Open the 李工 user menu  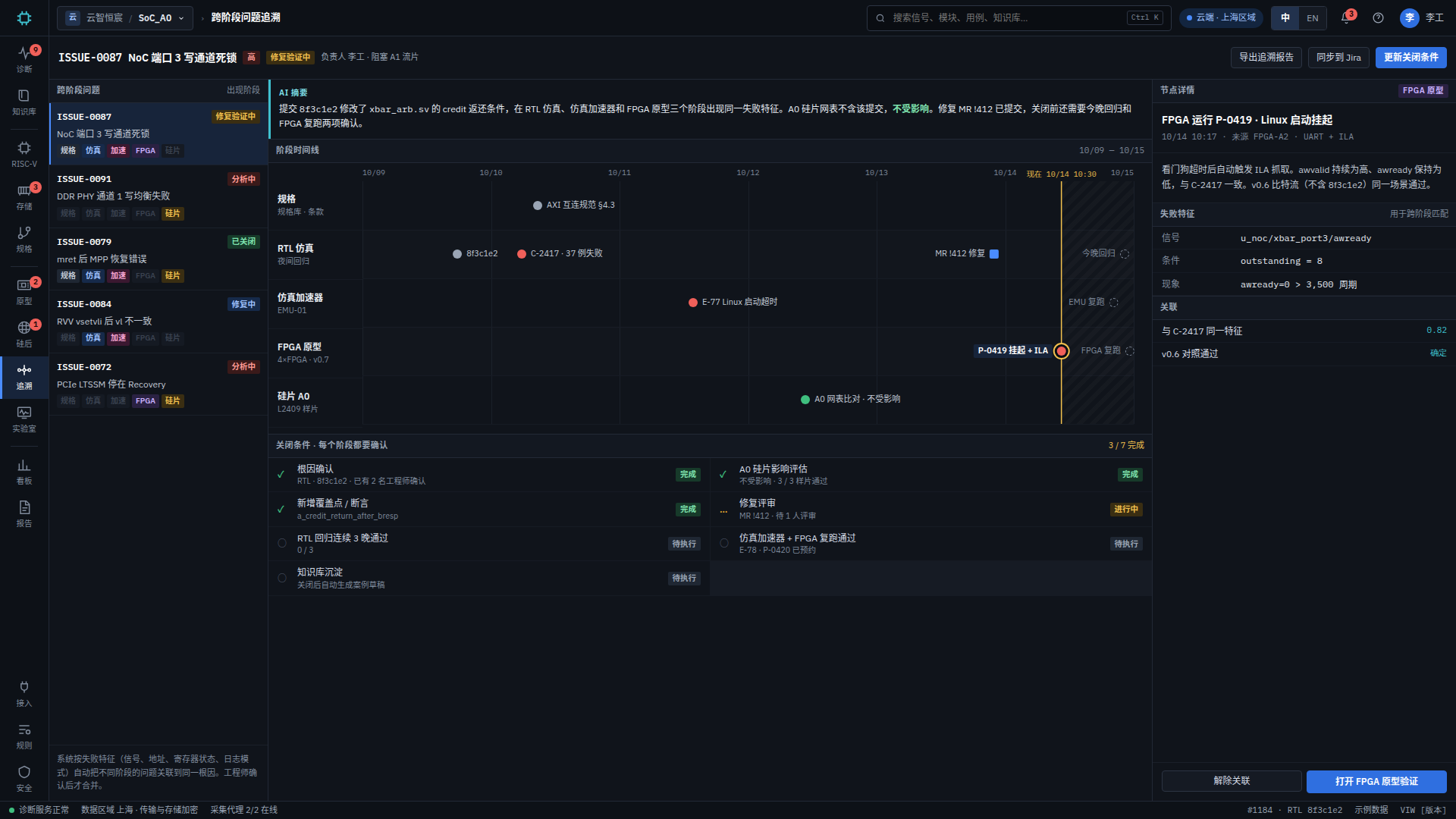click(x=1422, y=17)
